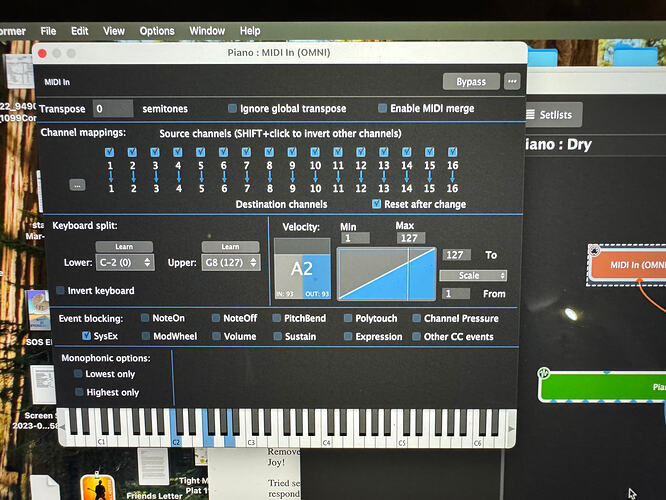Click the C2 key on piano keyboard
Image resolution: width=666 pixels, height=500 pixels.
coord(176,442)
